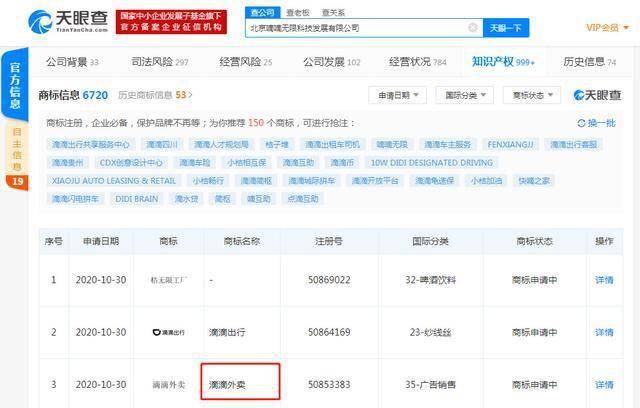
Task: Switch to the 知识产权 tab
Action: [503, 62]
